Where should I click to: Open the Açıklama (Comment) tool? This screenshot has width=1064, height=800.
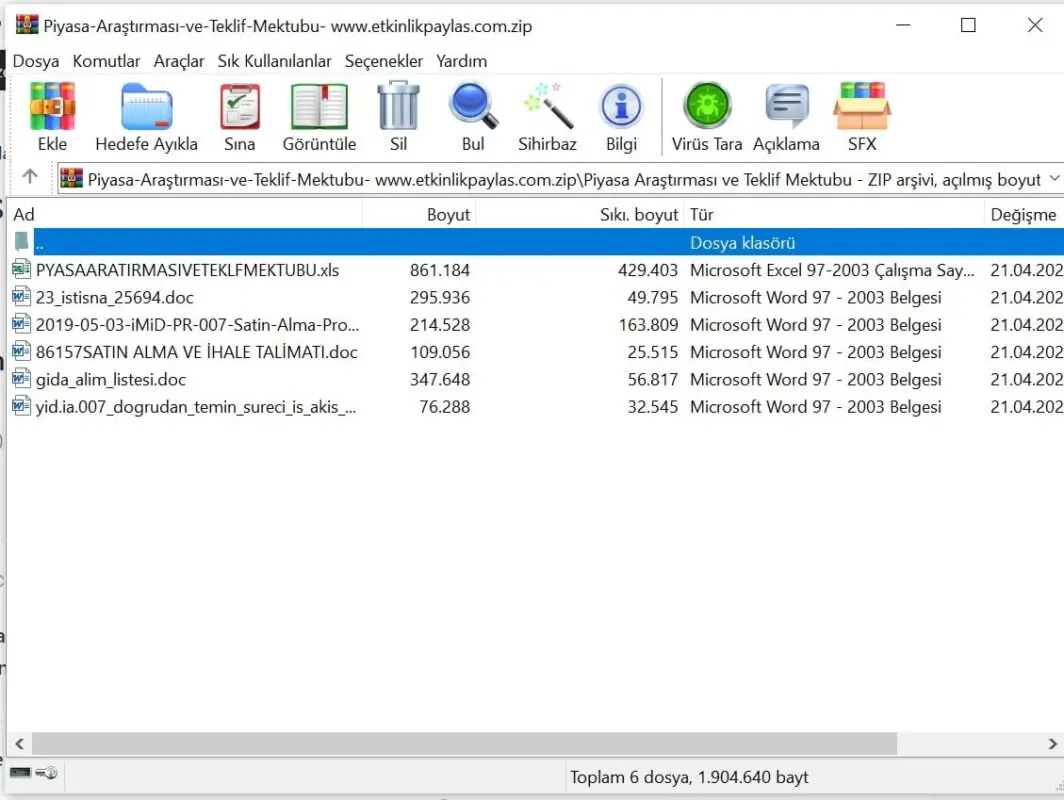[786, 106]
